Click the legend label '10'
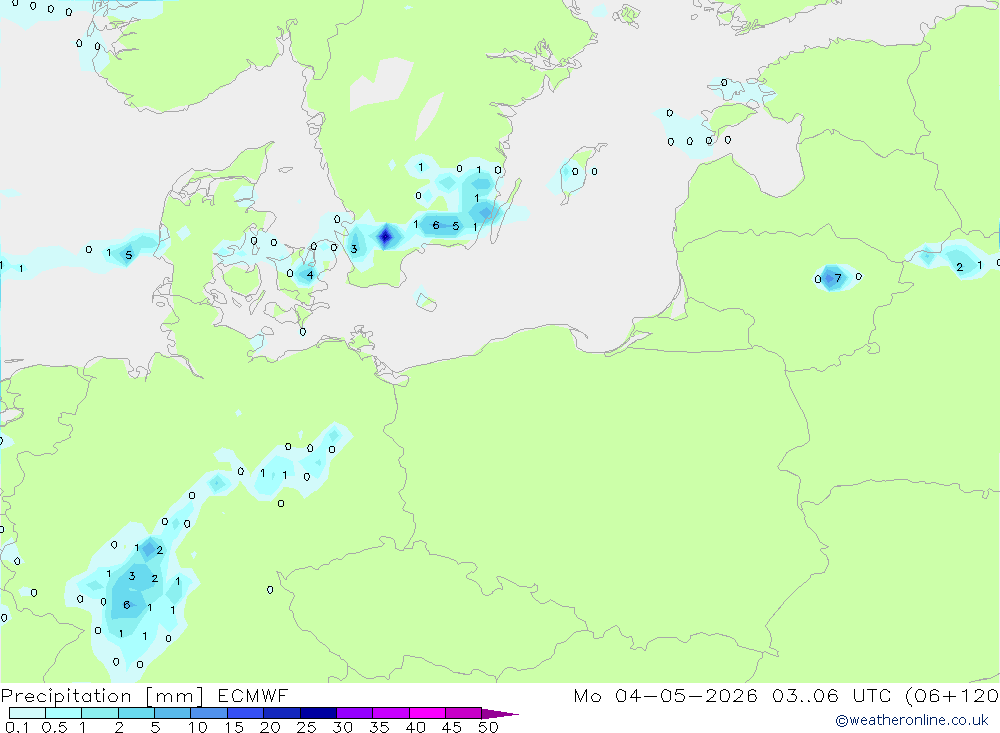This screenshot has width=1000, height=733. click(x=197, y=727)
